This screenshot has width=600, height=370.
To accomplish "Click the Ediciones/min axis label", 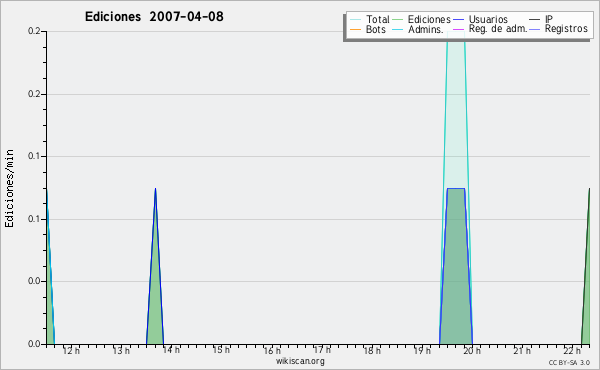I will [9, 188].
